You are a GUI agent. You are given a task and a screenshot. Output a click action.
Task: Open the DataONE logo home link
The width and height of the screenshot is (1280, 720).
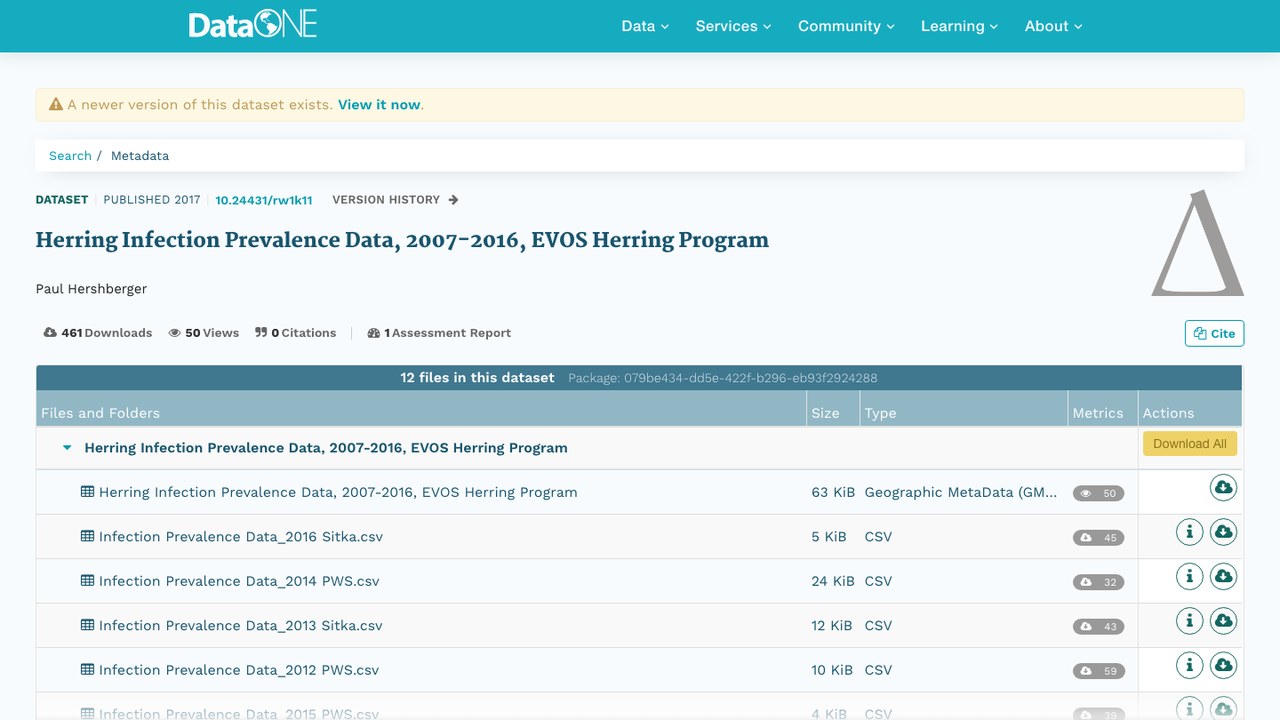click(253, 25)
